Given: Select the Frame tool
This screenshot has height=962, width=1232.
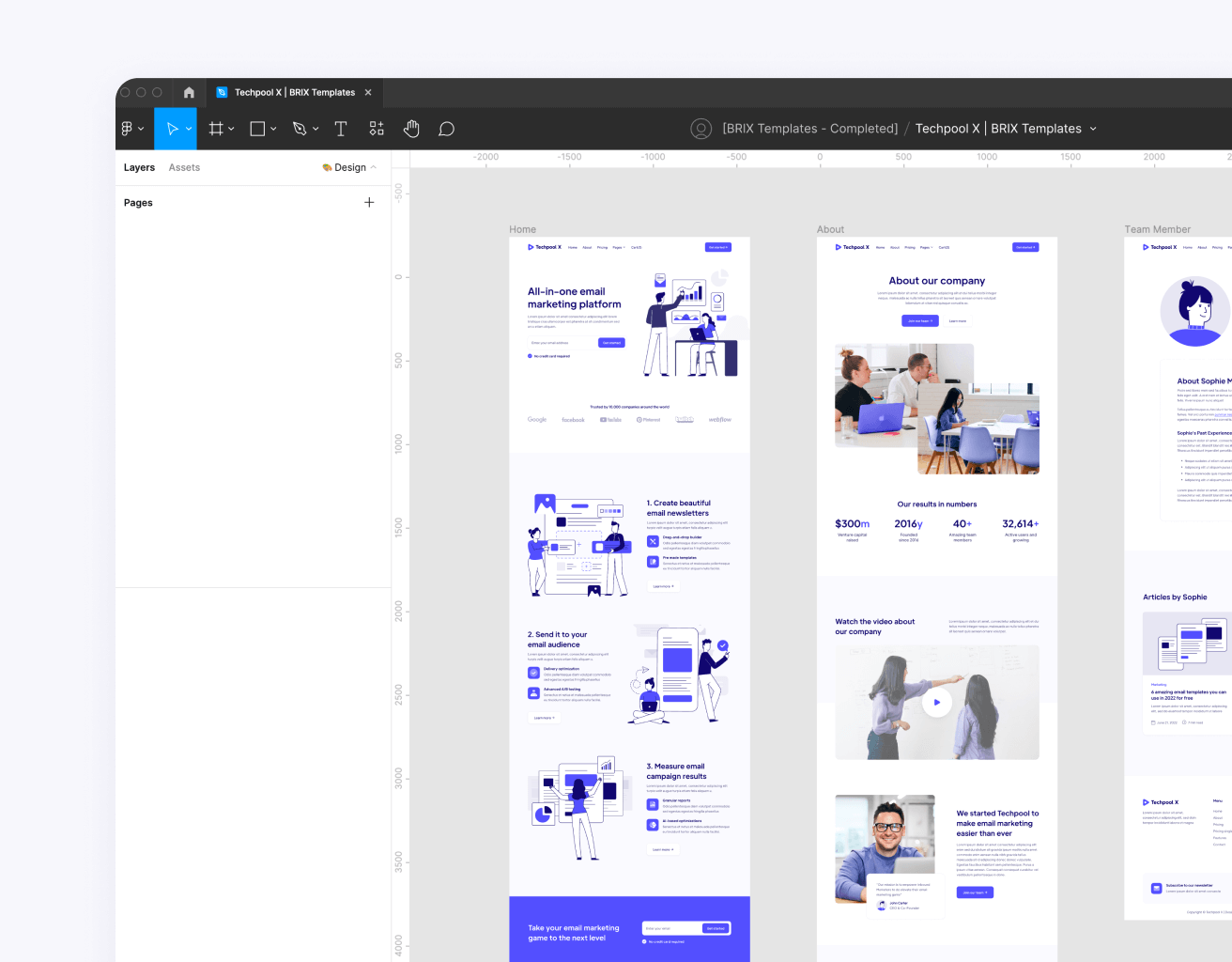Looking at the screenshot, I should (216, 129).
